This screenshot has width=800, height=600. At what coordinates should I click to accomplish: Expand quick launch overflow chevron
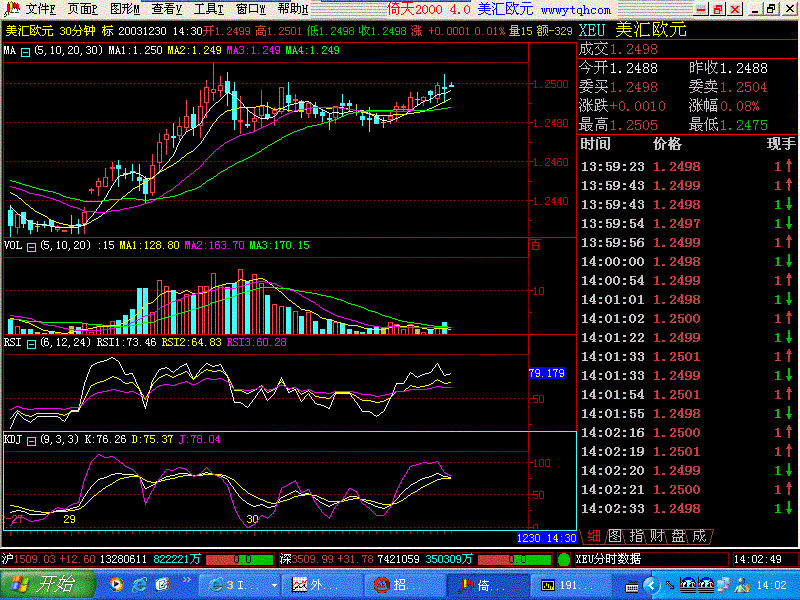point(186,580)
